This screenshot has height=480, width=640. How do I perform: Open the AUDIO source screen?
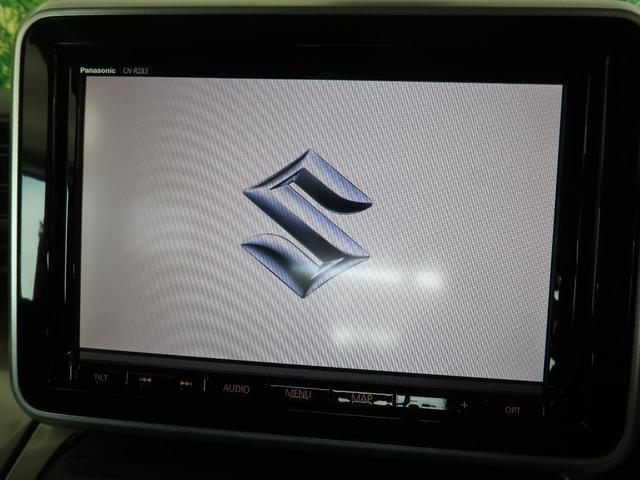coord(236,388)
